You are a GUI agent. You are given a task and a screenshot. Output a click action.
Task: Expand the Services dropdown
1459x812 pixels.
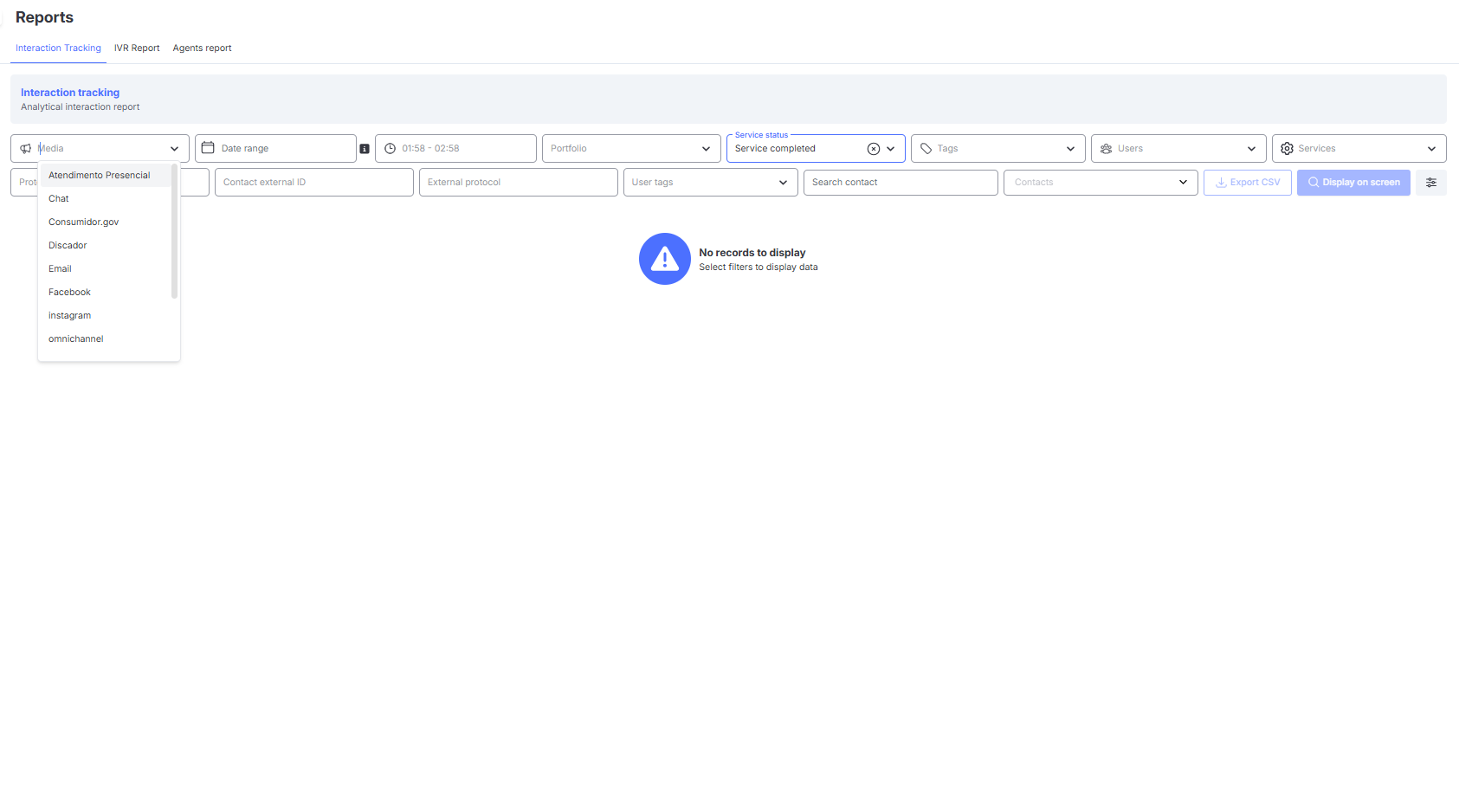1431,149
